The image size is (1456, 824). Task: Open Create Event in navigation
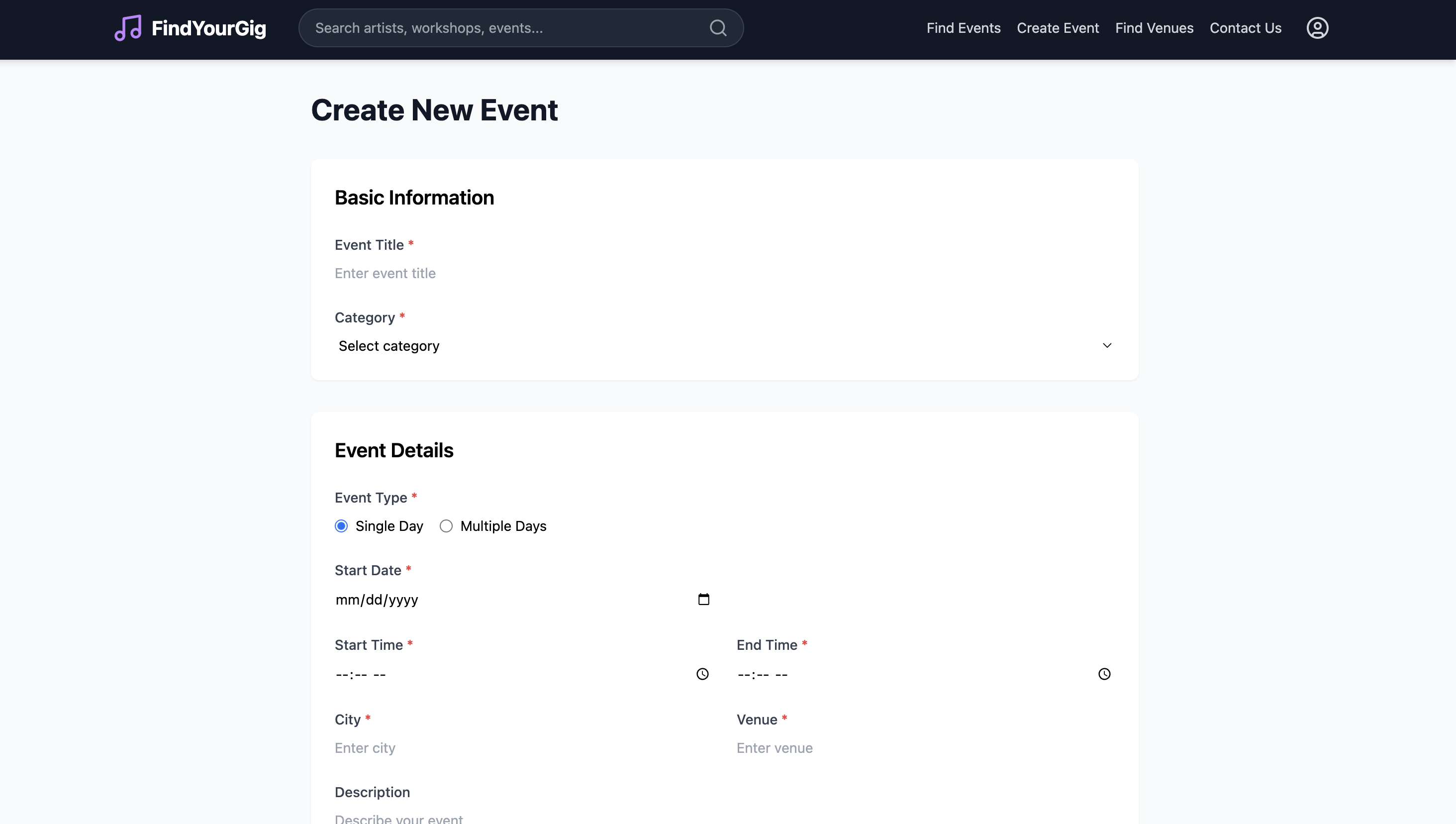point(1057,28)
